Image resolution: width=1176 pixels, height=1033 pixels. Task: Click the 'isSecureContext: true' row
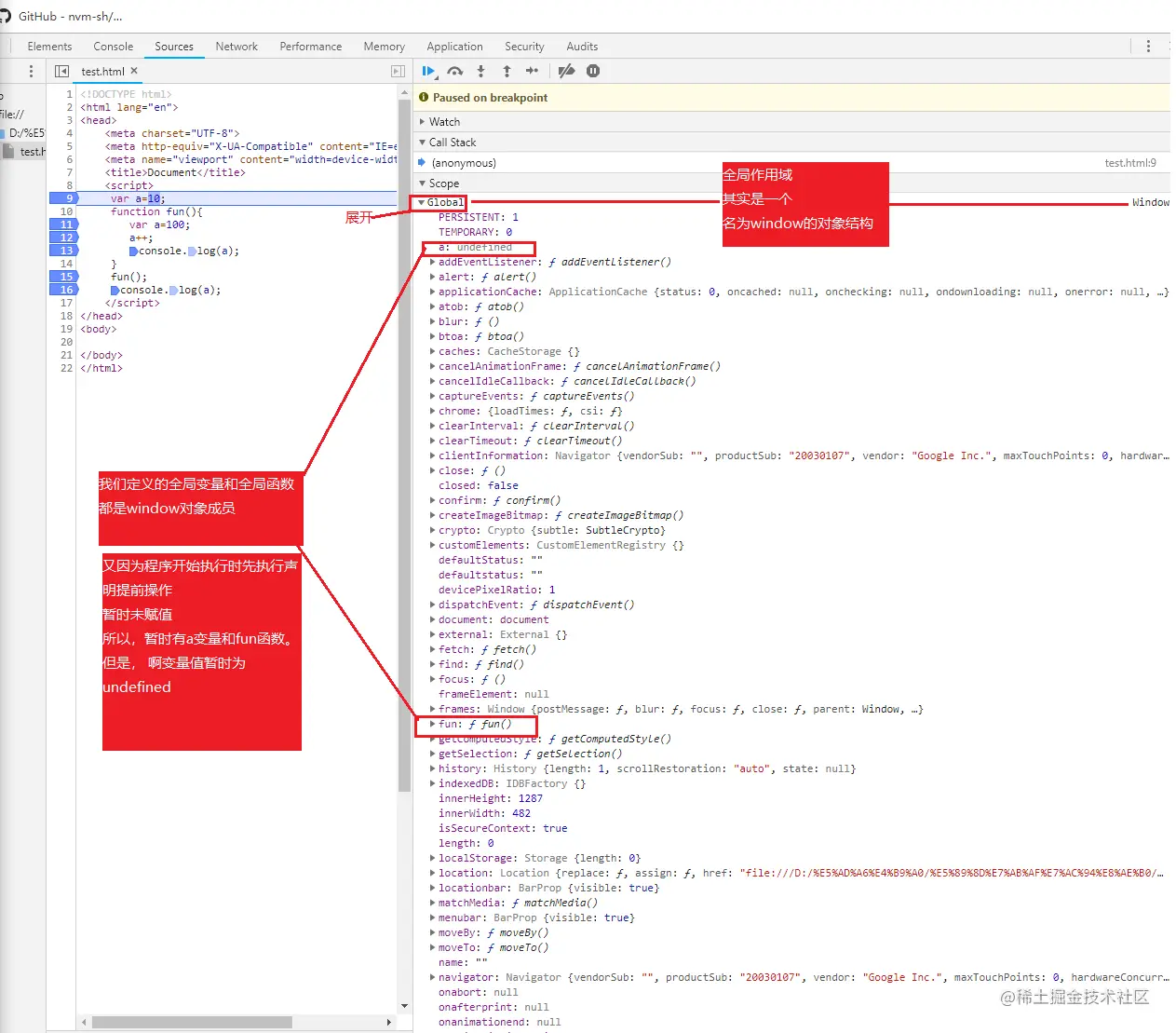(503, 828)
